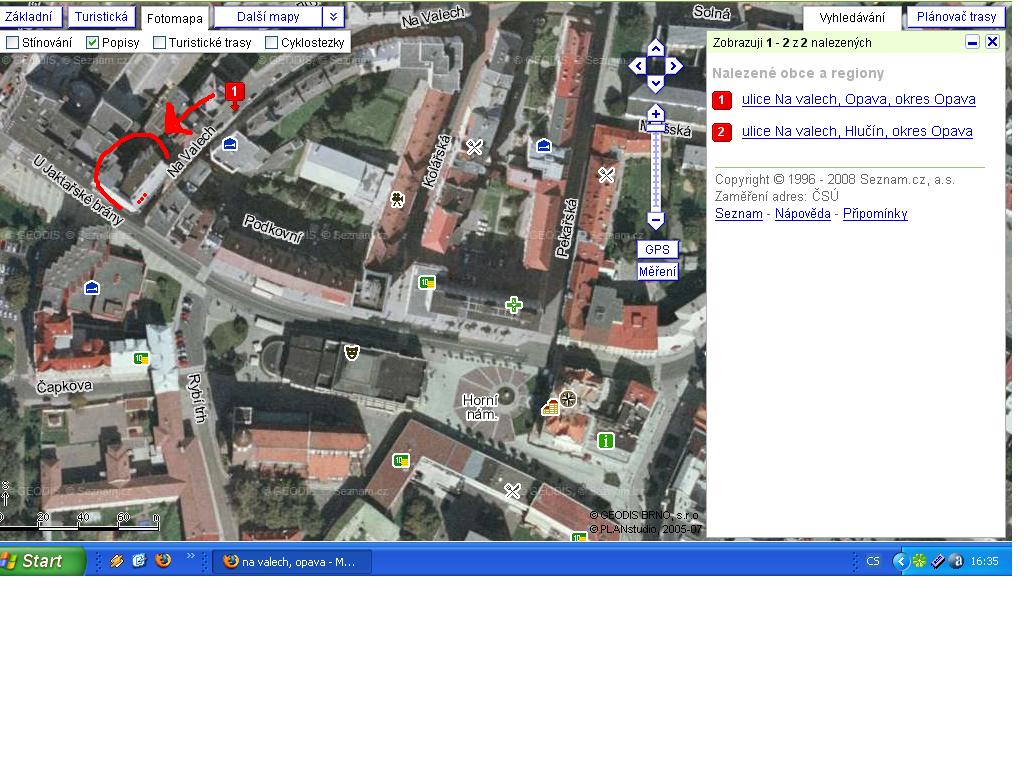Click the restaurant icon below Horní náměstí
The image size is (1024, 768).
(512, 490)
